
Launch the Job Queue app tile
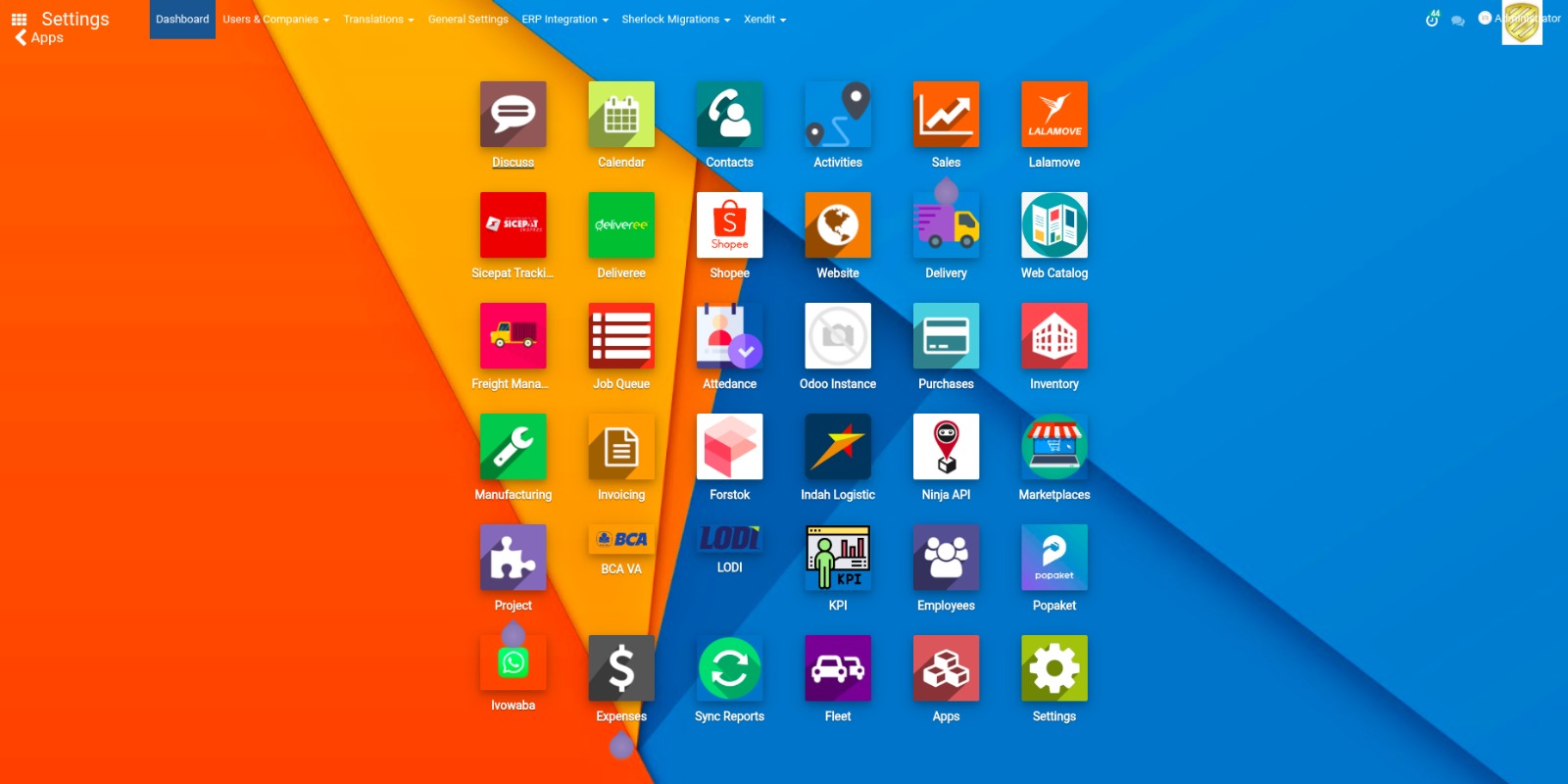(621, 336)
